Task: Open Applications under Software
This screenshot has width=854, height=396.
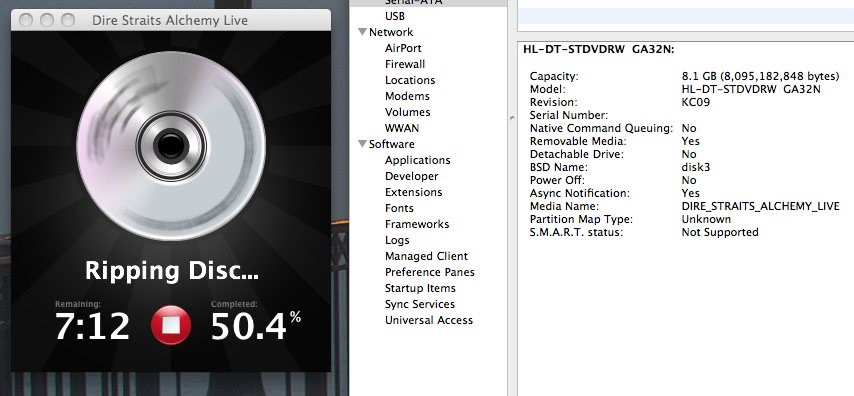Action: click(x=418, y=160)
